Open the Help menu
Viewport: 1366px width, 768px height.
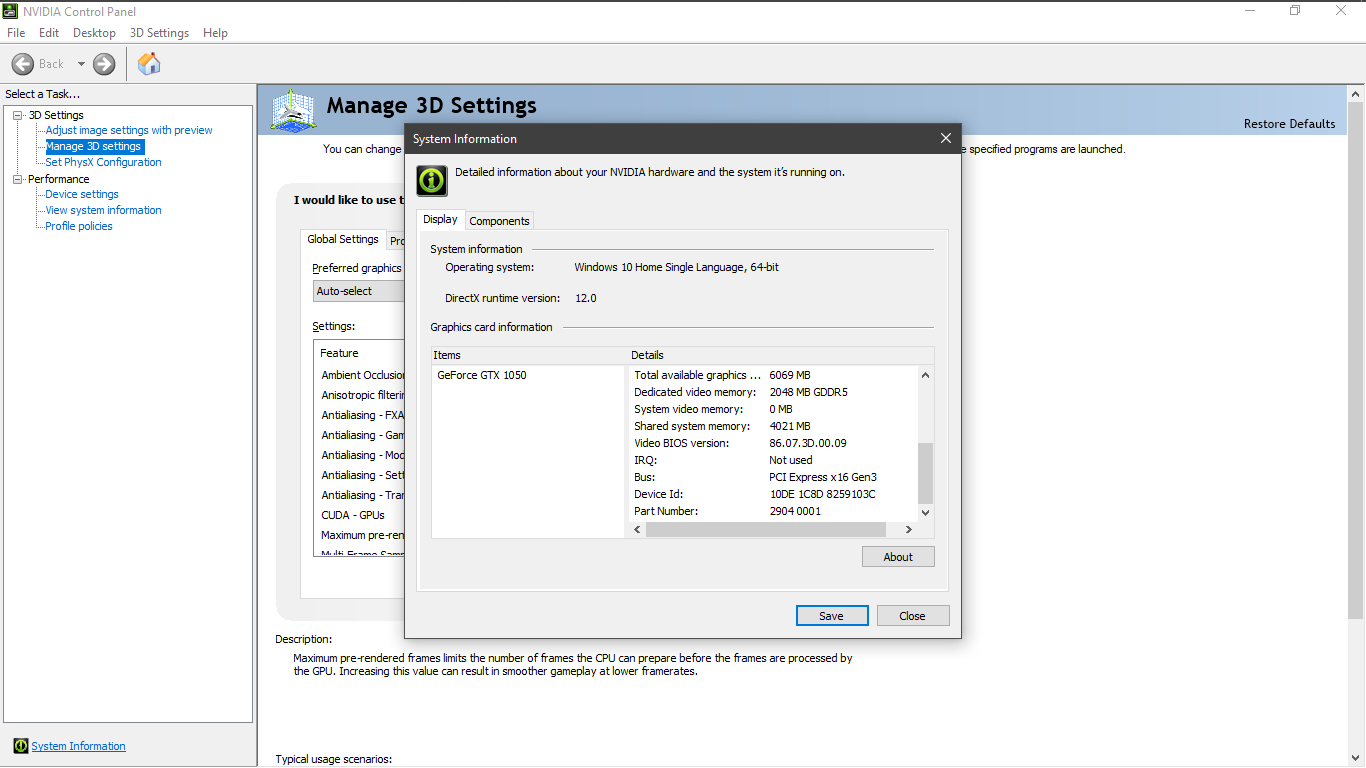pyautogui.click(x=216, y=33)
